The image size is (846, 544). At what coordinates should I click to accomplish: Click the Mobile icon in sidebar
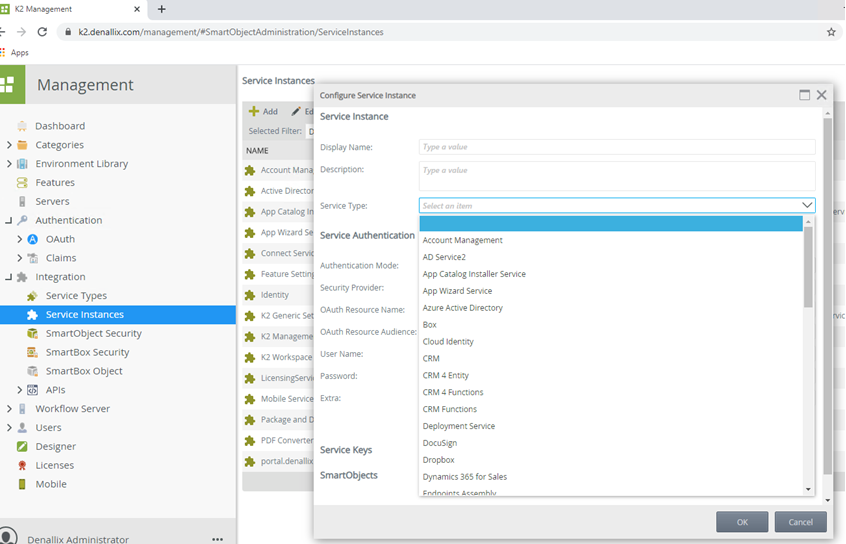[22, 484]
